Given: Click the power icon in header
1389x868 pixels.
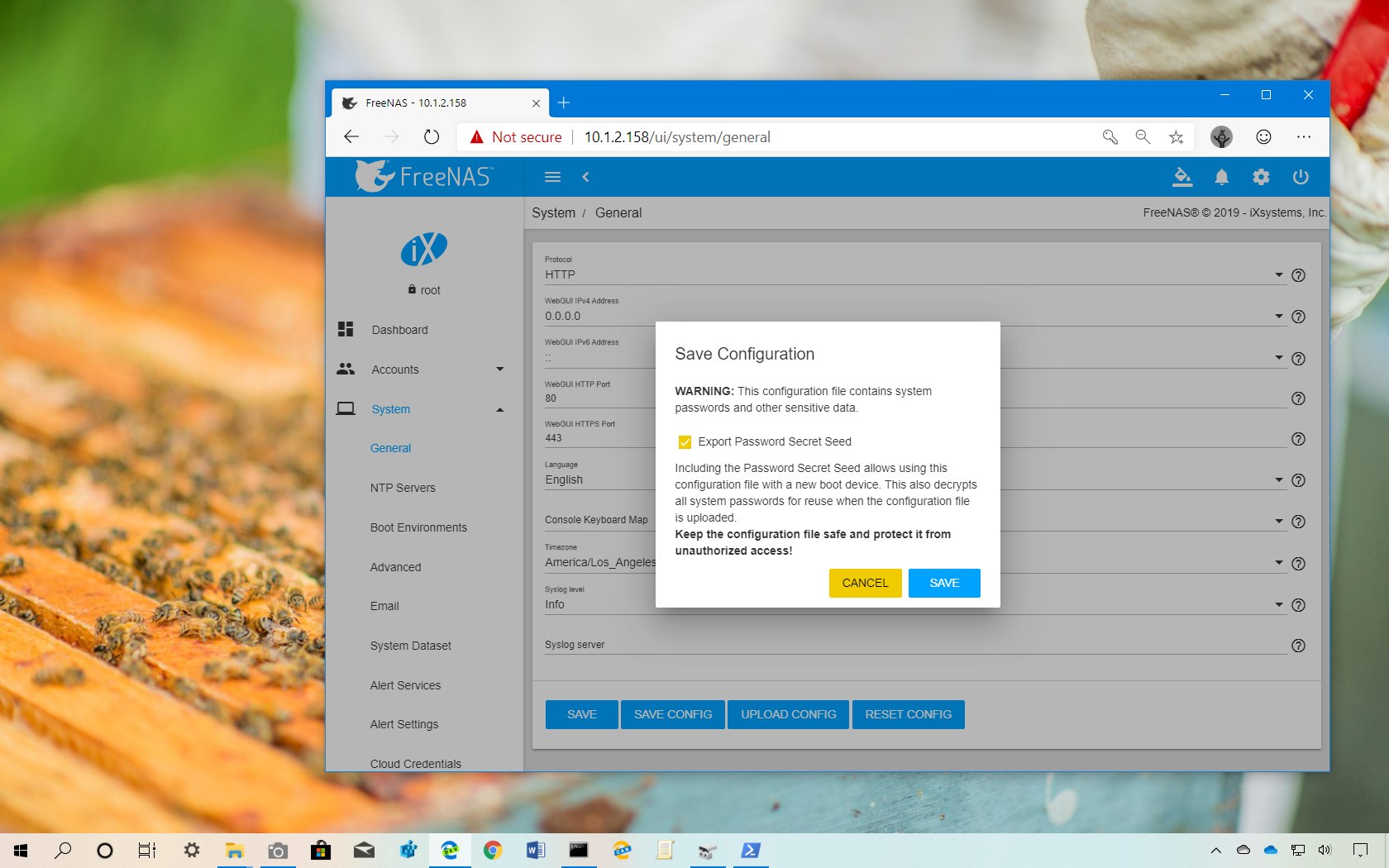Looking at the screenshot, I should click(1301, 177).
